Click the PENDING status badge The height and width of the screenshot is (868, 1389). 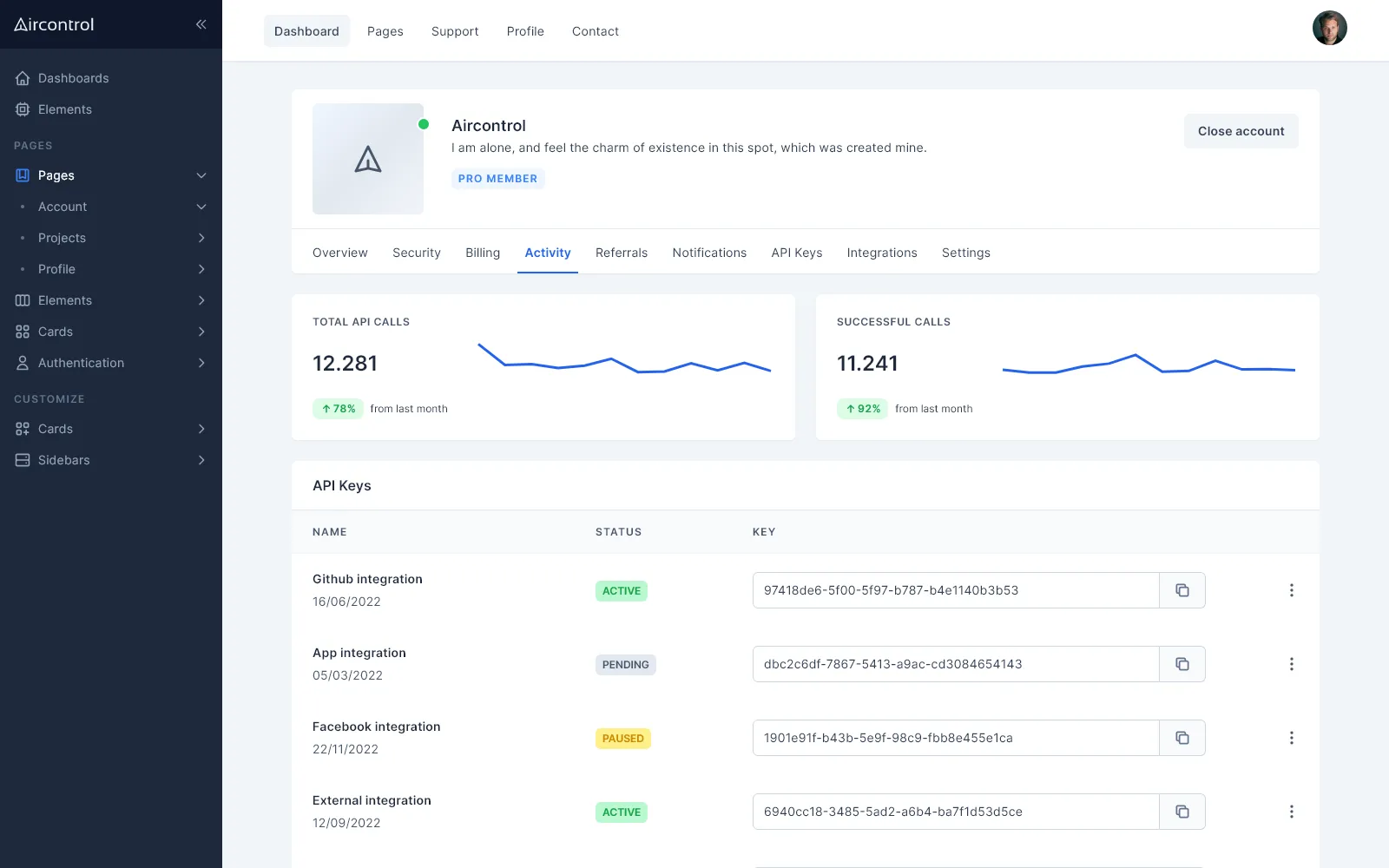pos(626,665)
